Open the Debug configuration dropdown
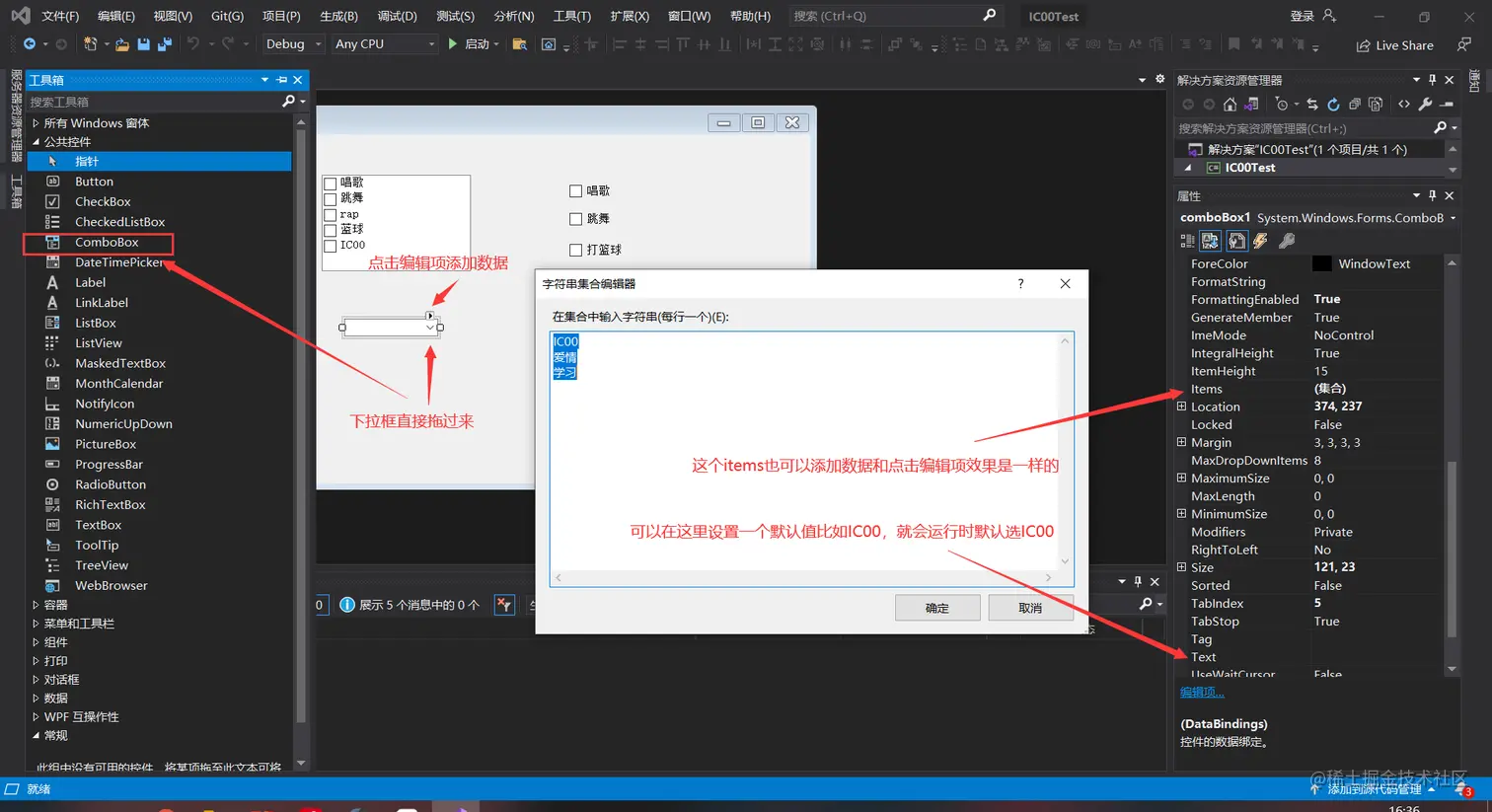 (293, 44)
